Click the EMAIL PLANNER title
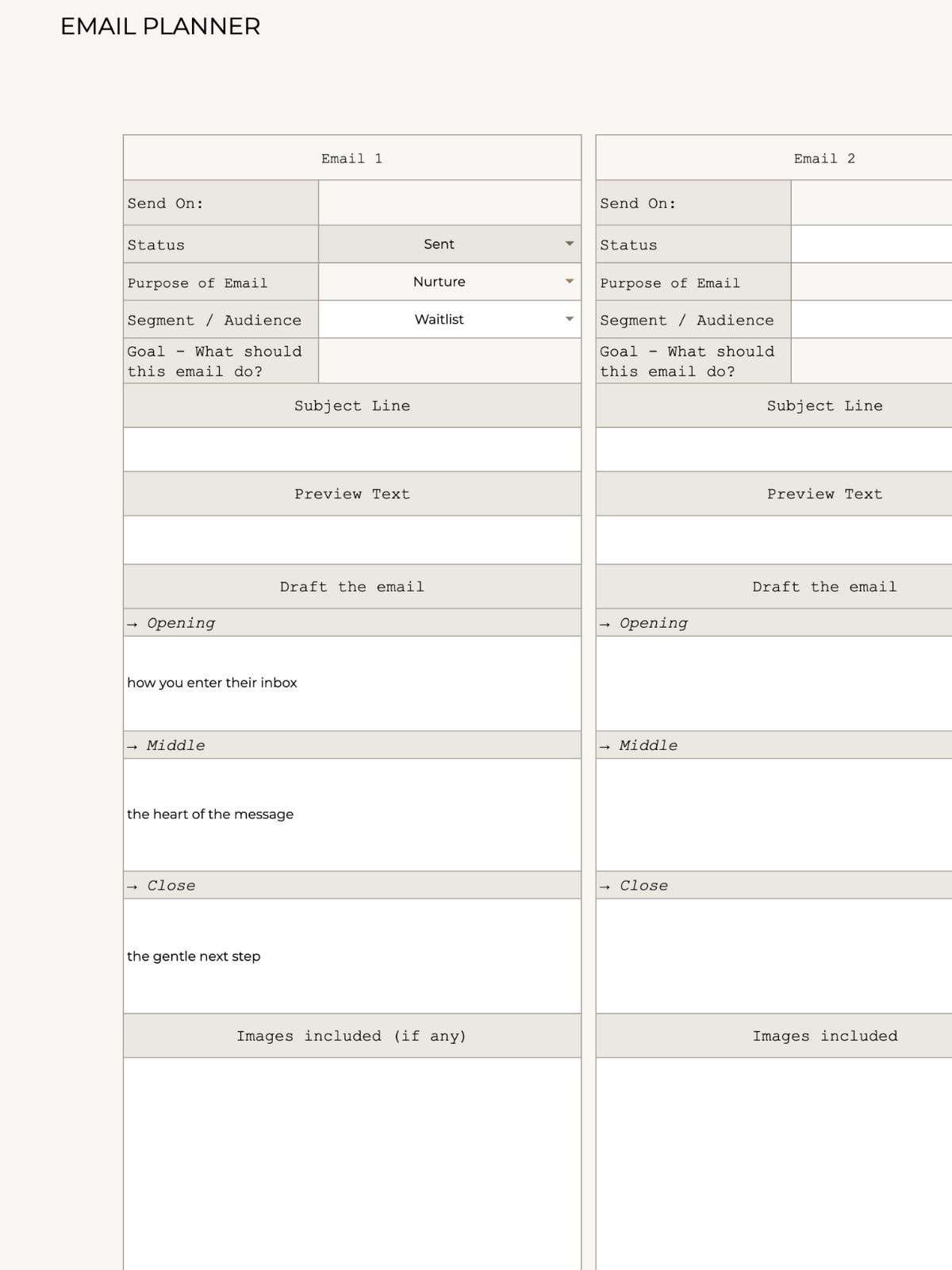 (x=160, y=26)
